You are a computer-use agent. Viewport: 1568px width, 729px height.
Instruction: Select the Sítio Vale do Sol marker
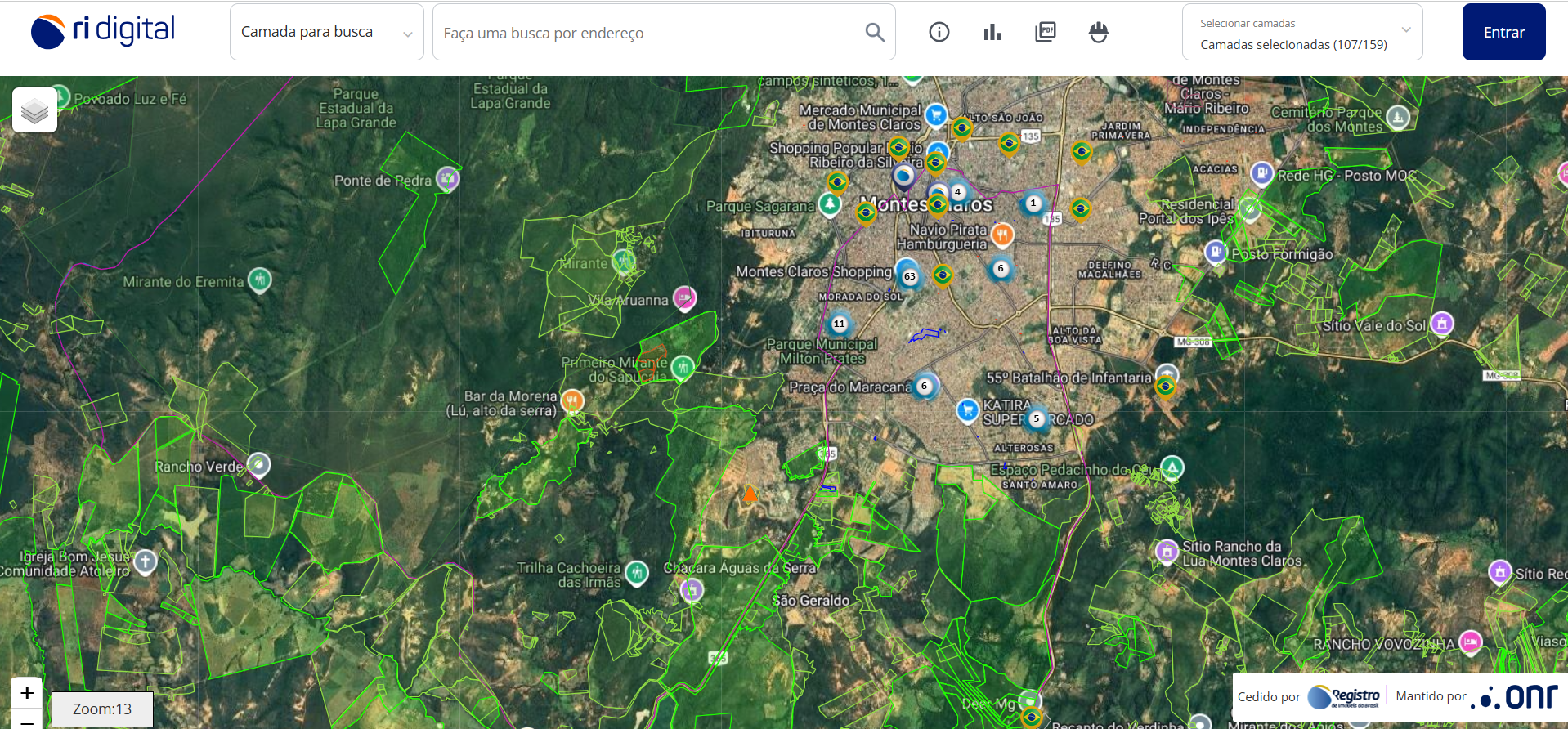pyautogui.click(x=1442, y=324)
